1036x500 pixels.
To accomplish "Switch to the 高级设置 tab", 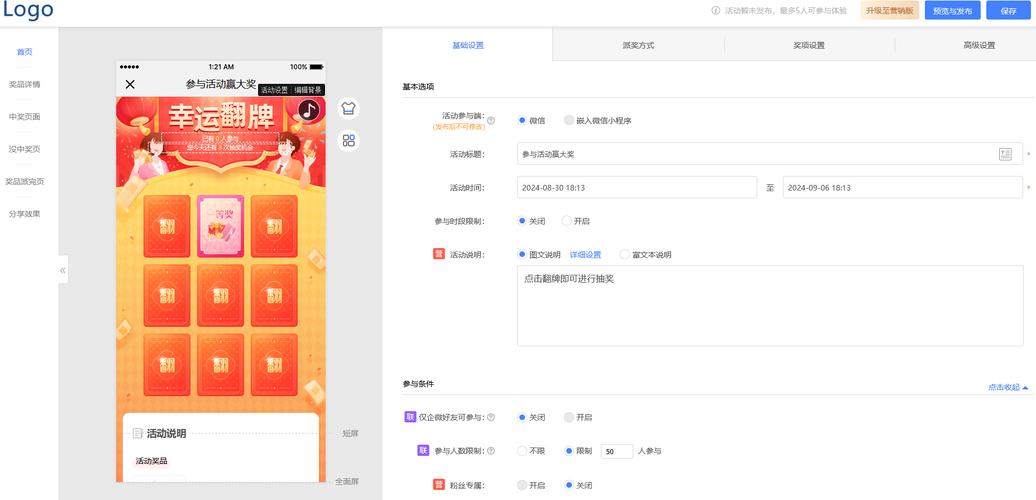I will pos(979,46).
